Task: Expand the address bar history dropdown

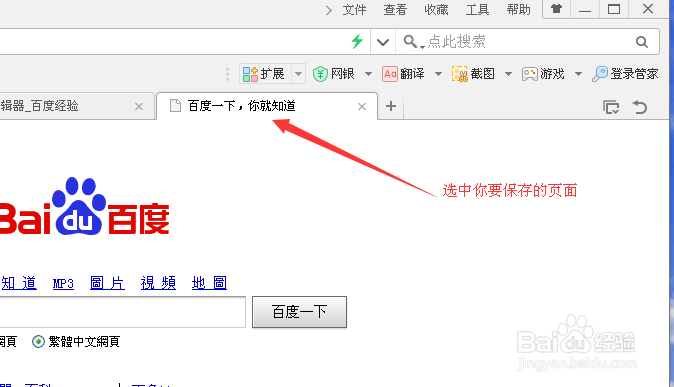Action: (383, 42)
